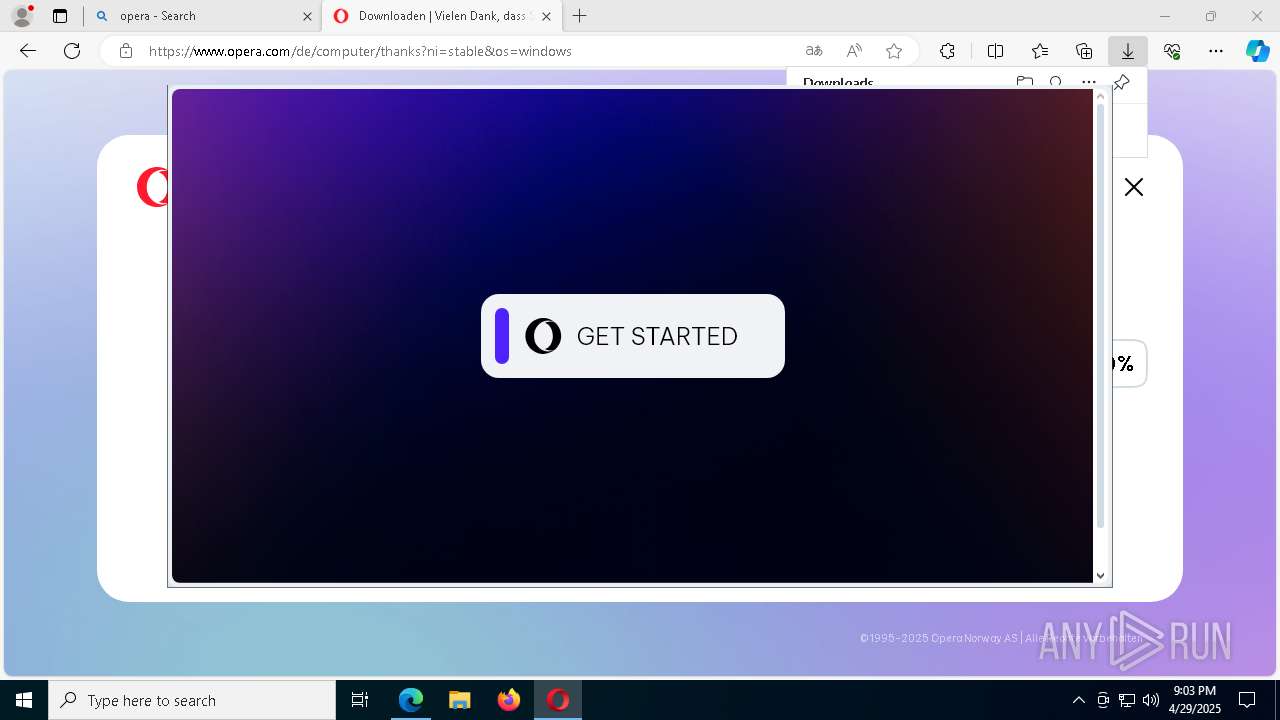The width and height of the screenshot is (1280, 720).
Task: Launch Firefox from the taskbar
Action: [x=509, y=700]
